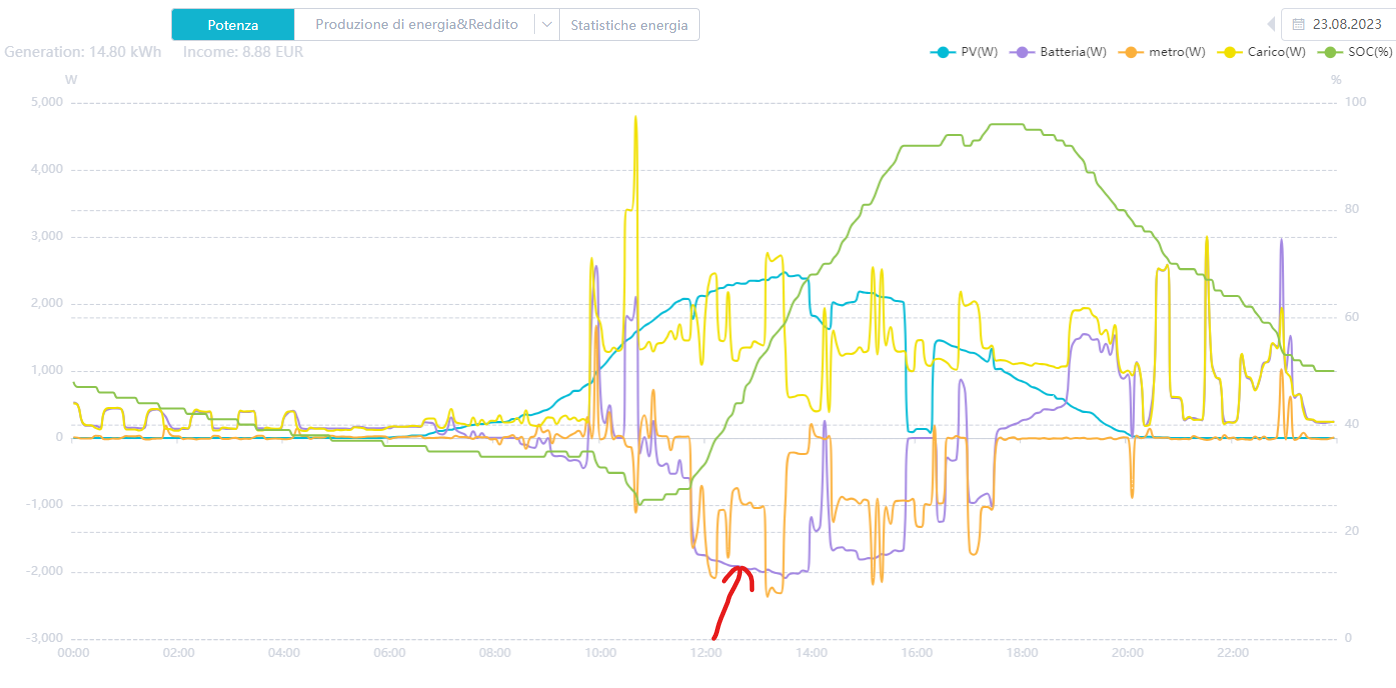
Task: Click the purple Batteria spike near 23:00
Action: click(1281, 242)
